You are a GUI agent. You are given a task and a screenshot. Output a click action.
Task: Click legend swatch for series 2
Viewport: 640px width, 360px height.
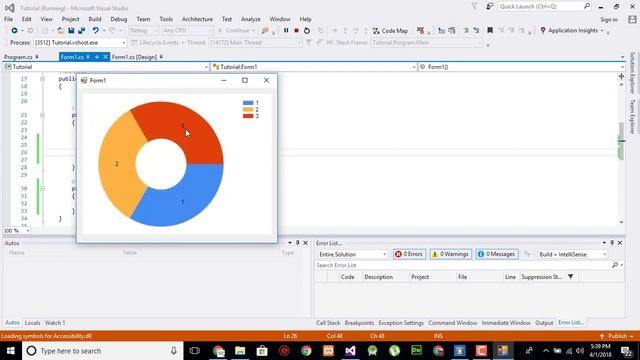[x=248, y=109]
